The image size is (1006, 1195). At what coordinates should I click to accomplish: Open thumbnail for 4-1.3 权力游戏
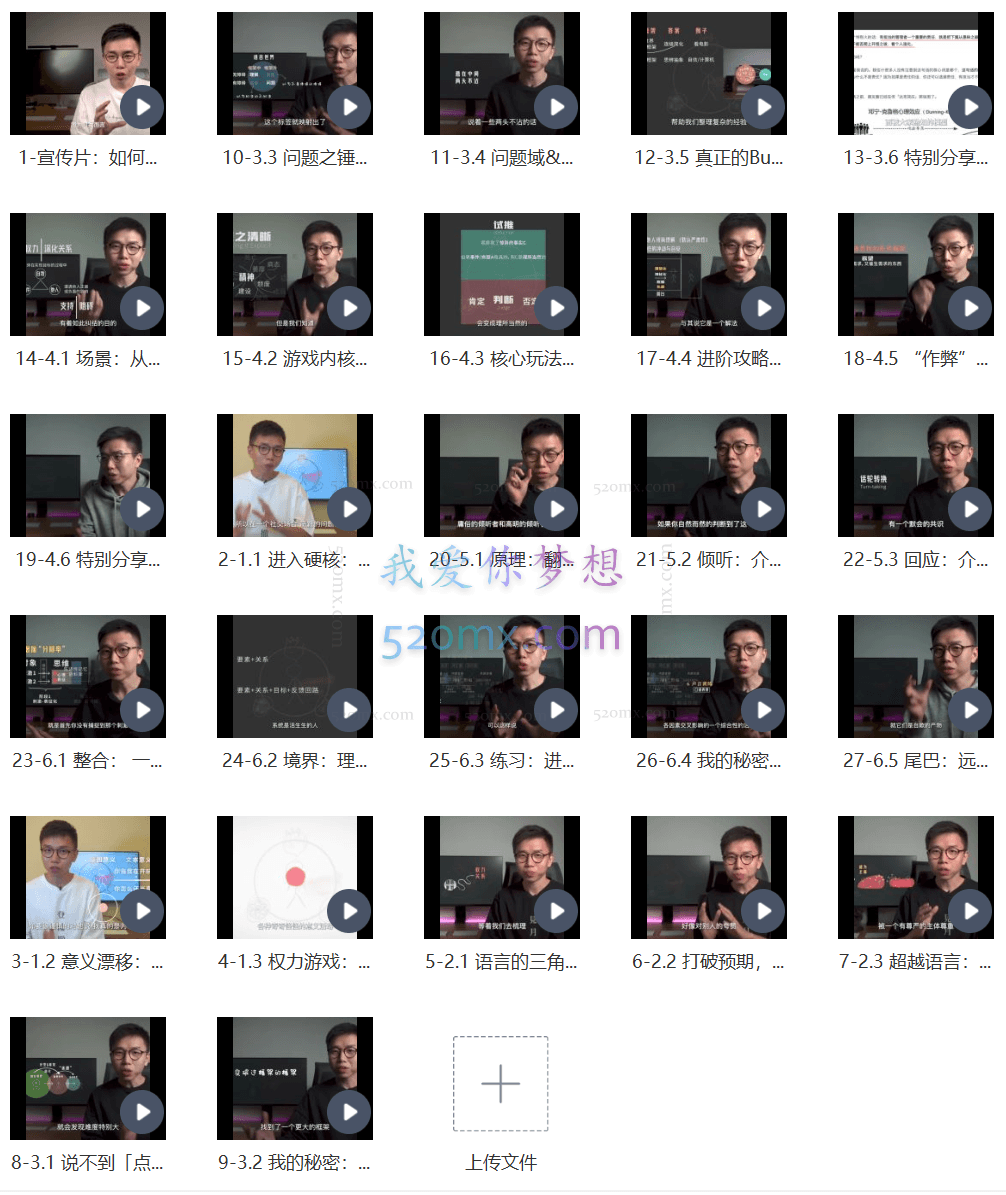tap(294, 877)
